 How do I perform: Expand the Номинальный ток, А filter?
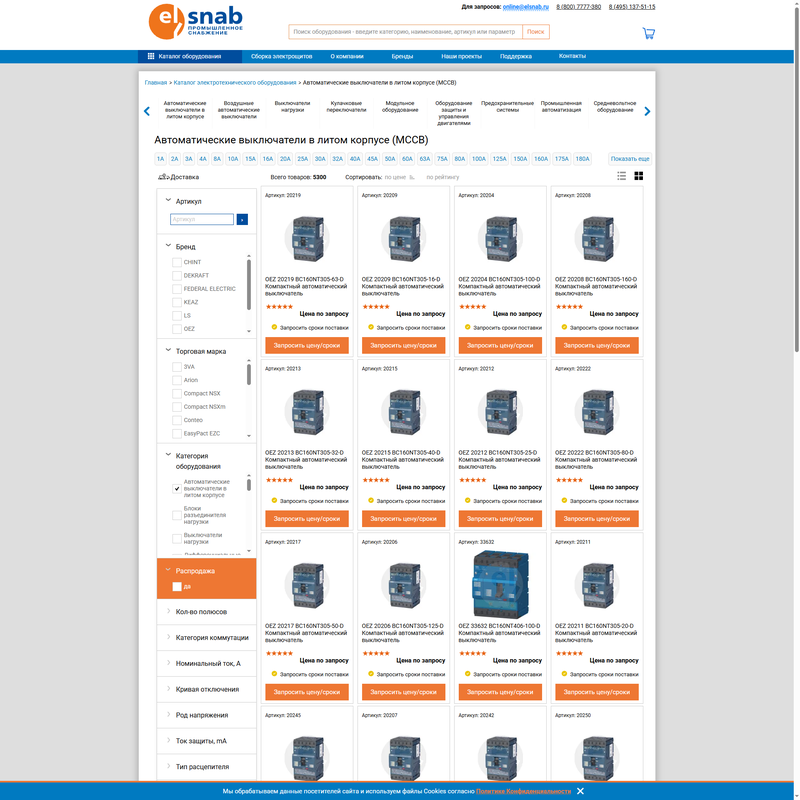[x=207, y=663]
